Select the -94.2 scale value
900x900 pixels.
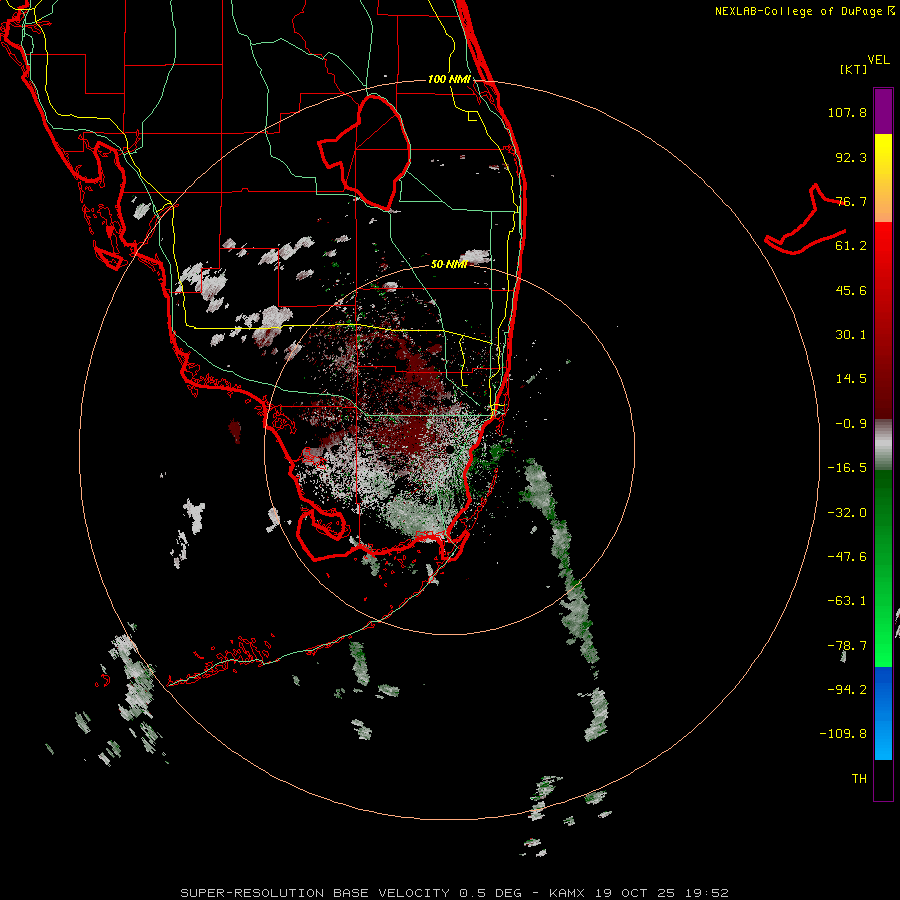click(847, 690)
